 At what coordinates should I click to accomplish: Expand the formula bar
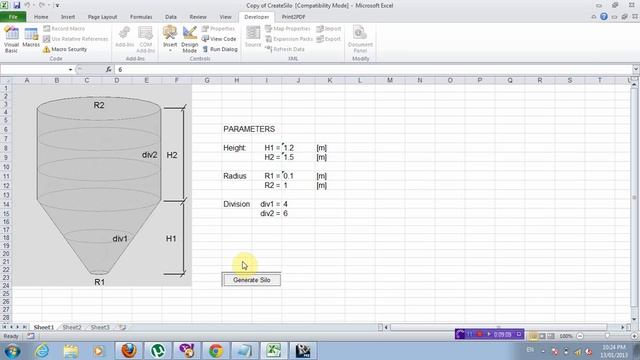(x=636, y=69)
